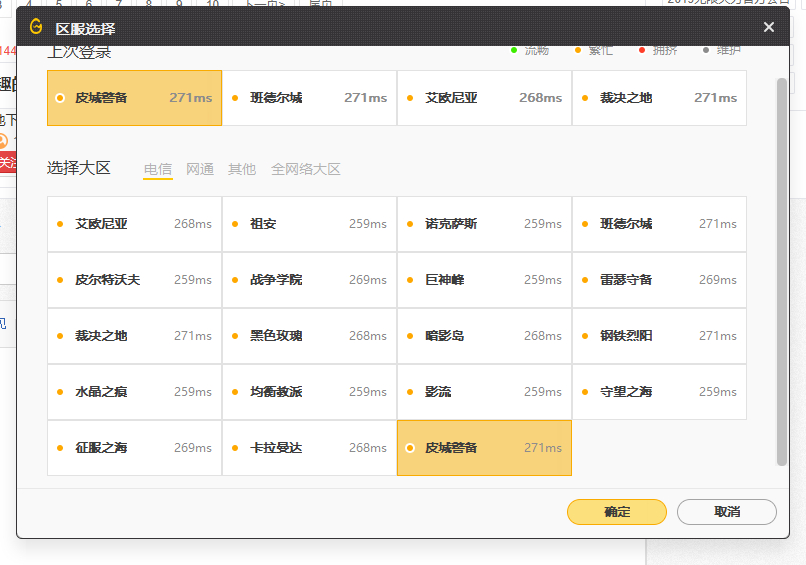Select 艾欧尼亚 in last login row
The image size is (806, 565).
485,98
